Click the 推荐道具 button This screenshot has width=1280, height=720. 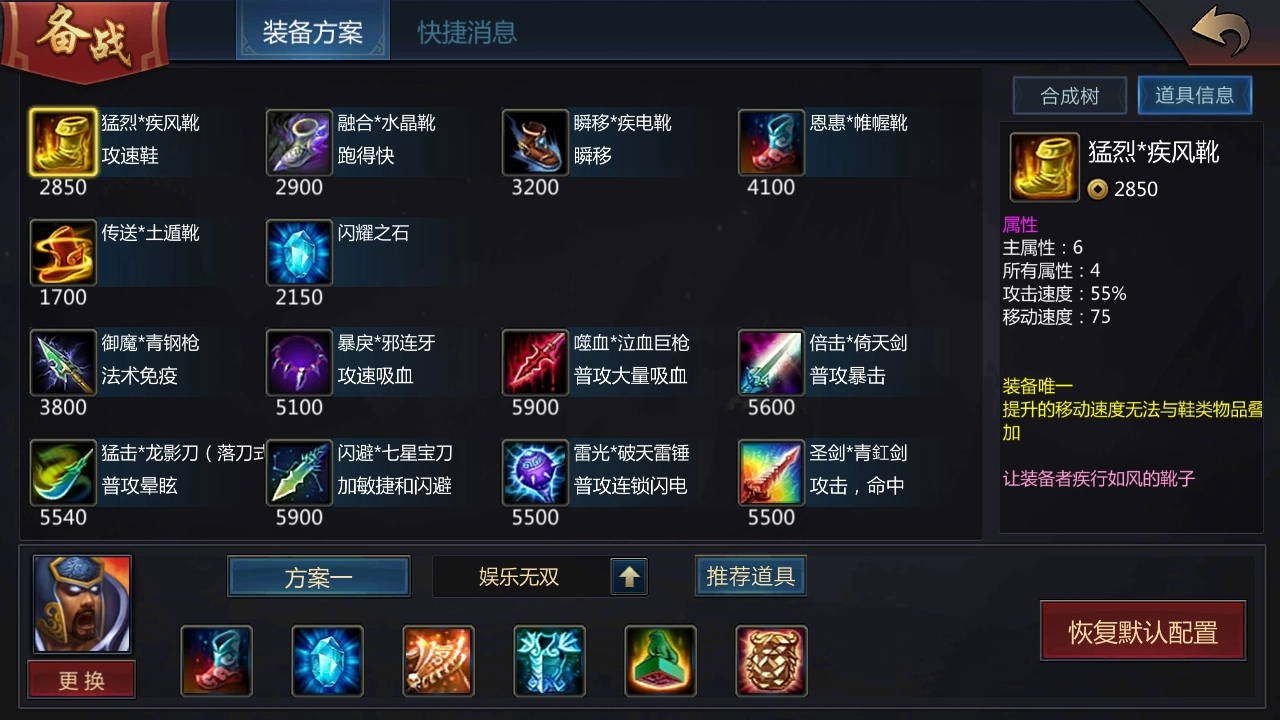750,576
